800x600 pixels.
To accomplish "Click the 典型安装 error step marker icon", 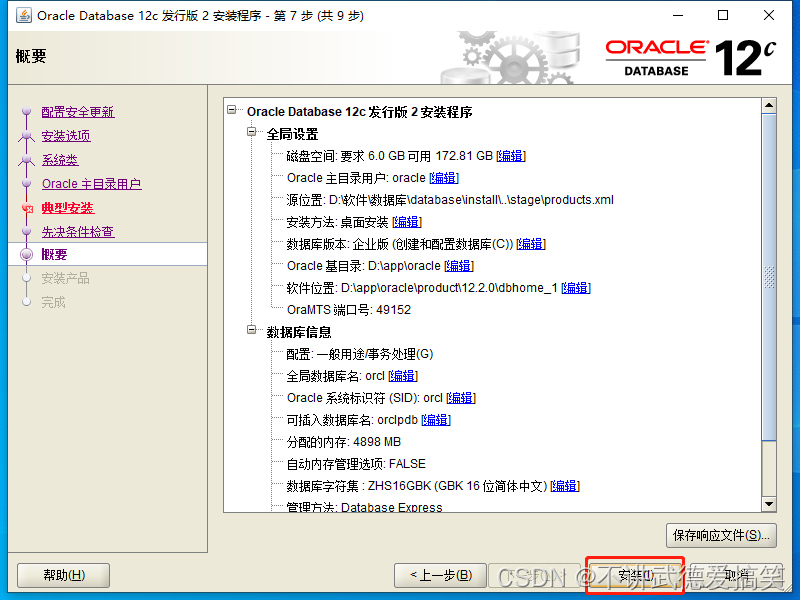I will [27, 208].
